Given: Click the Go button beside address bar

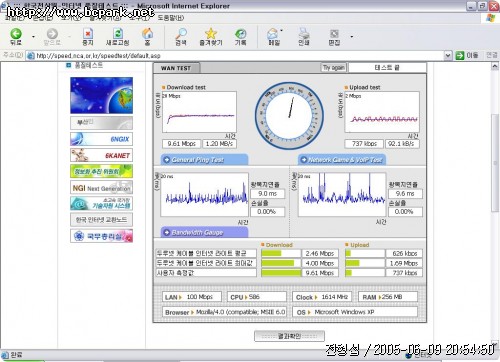Looking at the screenshot, I should coord(467,55).
